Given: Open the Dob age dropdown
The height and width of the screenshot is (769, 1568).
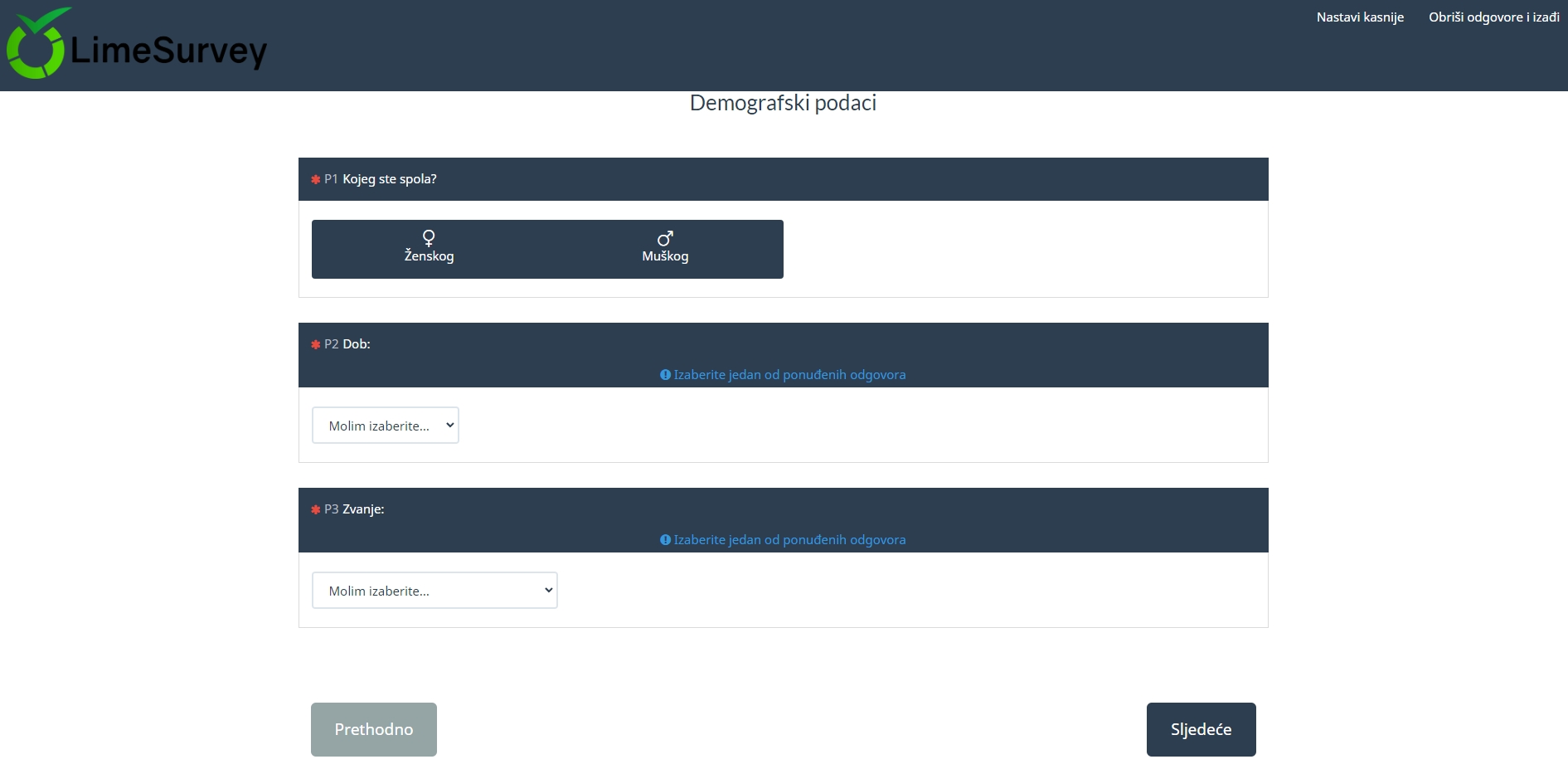Looking at the screenshot, I should 385,426.
